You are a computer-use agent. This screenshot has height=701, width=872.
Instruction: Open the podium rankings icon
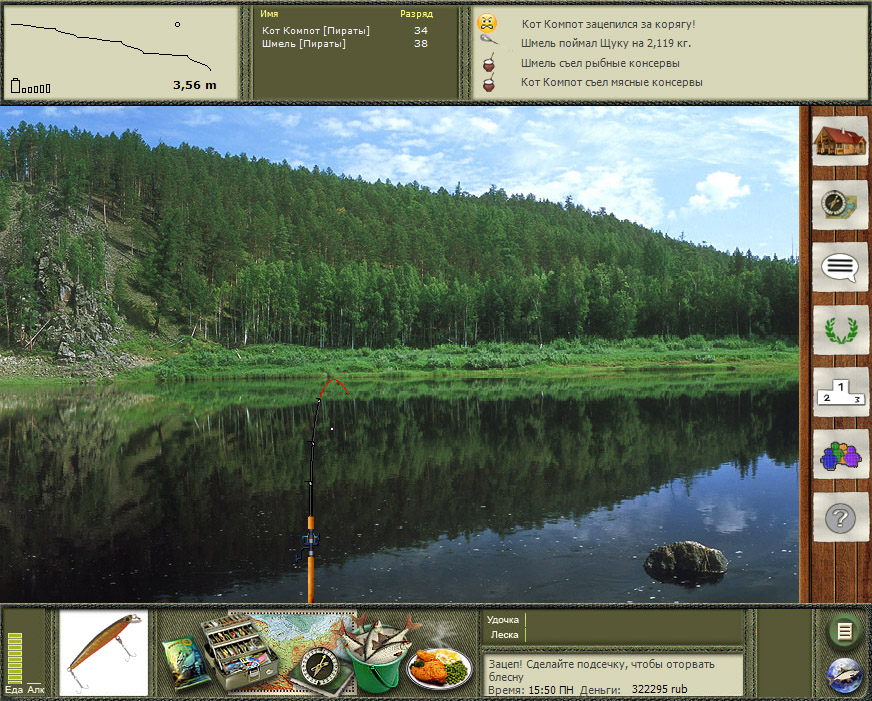pyautogui.click(x=839, y=392)
